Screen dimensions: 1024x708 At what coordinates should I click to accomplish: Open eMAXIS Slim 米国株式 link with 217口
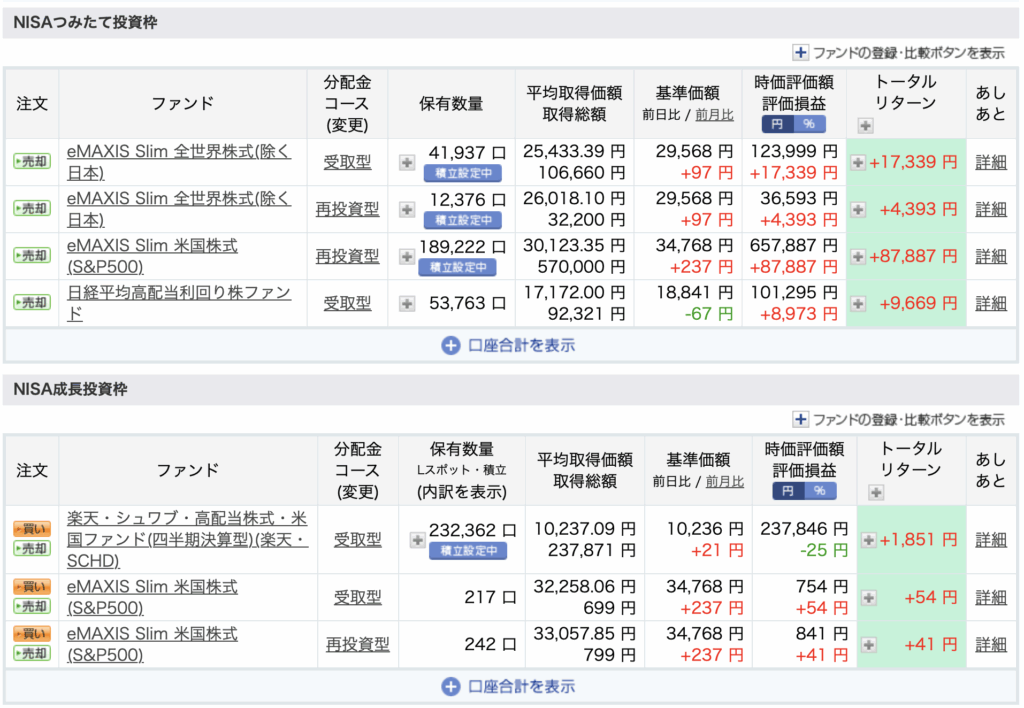[x=152, y=597]
